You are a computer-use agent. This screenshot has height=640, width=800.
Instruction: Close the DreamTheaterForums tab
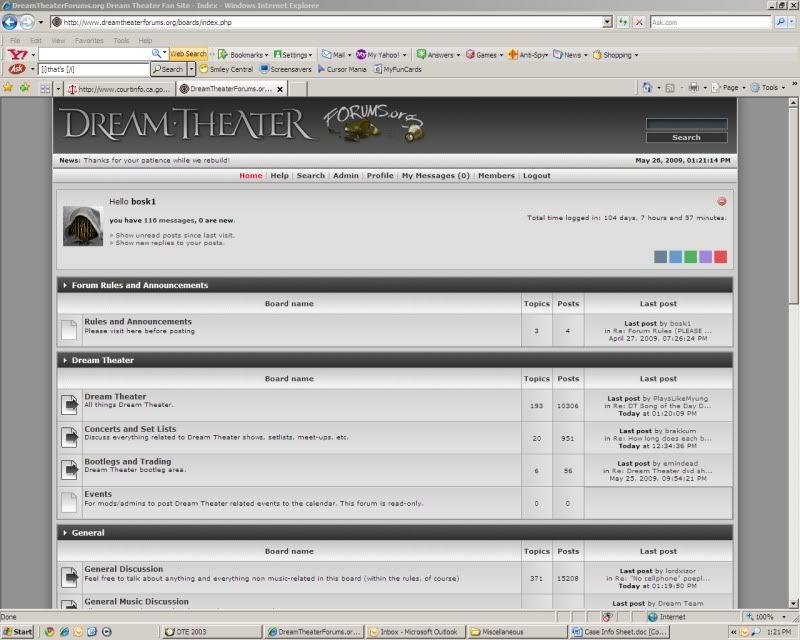click(280, 89)
